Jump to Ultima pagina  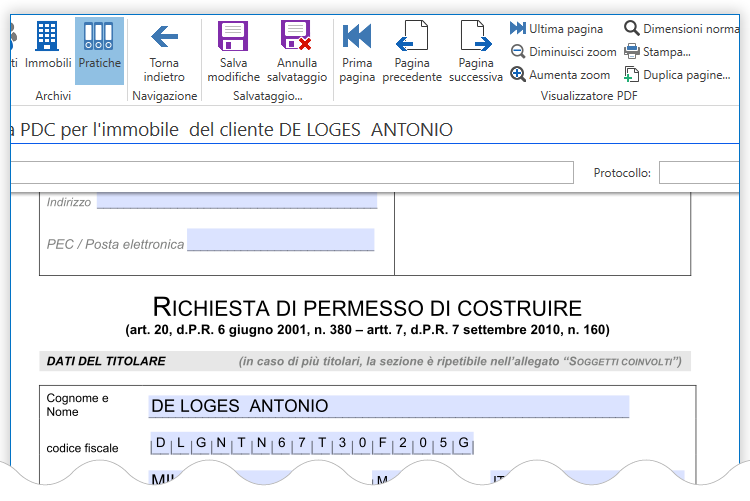(556, 29)
